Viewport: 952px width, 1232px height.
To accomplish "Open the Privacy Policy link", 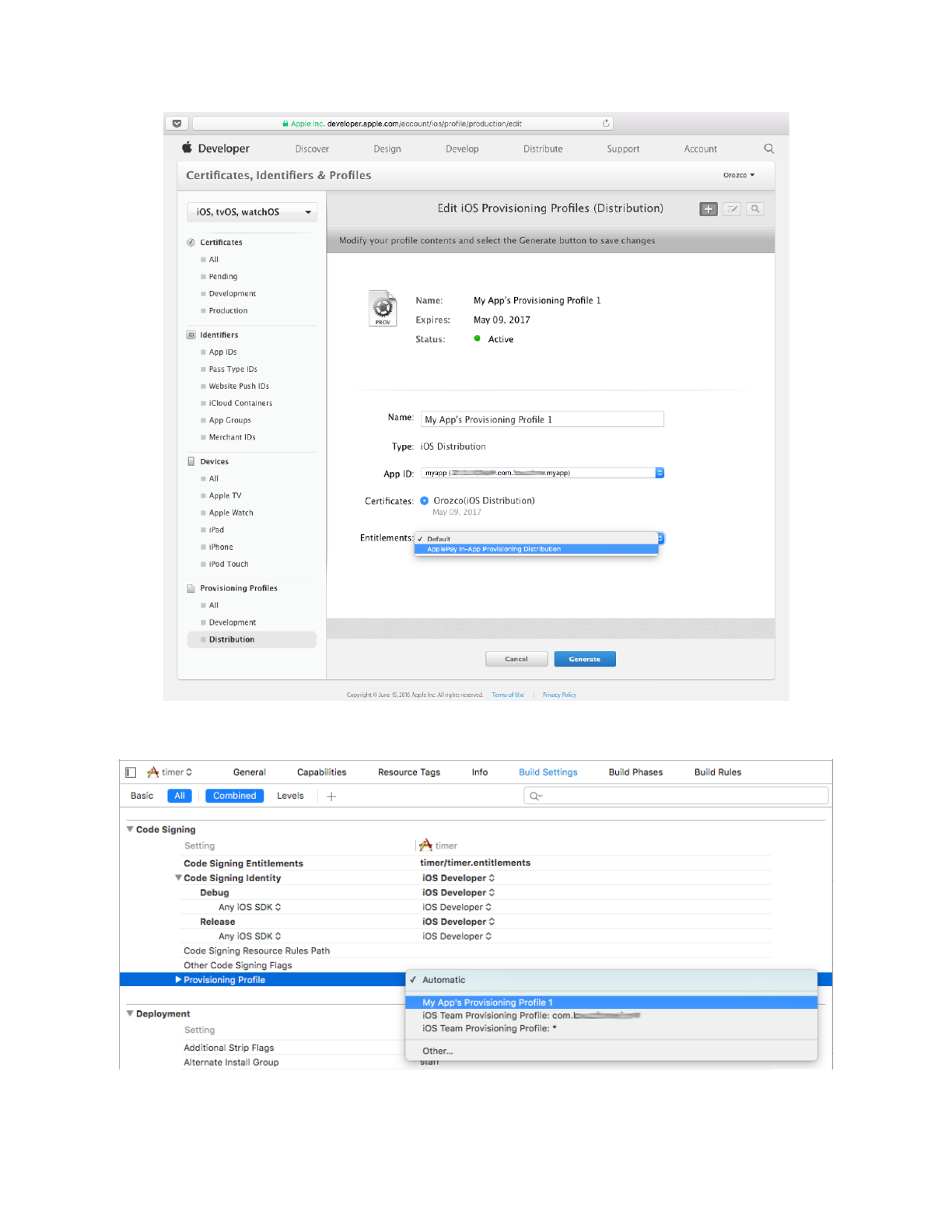I will click(x=559, y=695).
